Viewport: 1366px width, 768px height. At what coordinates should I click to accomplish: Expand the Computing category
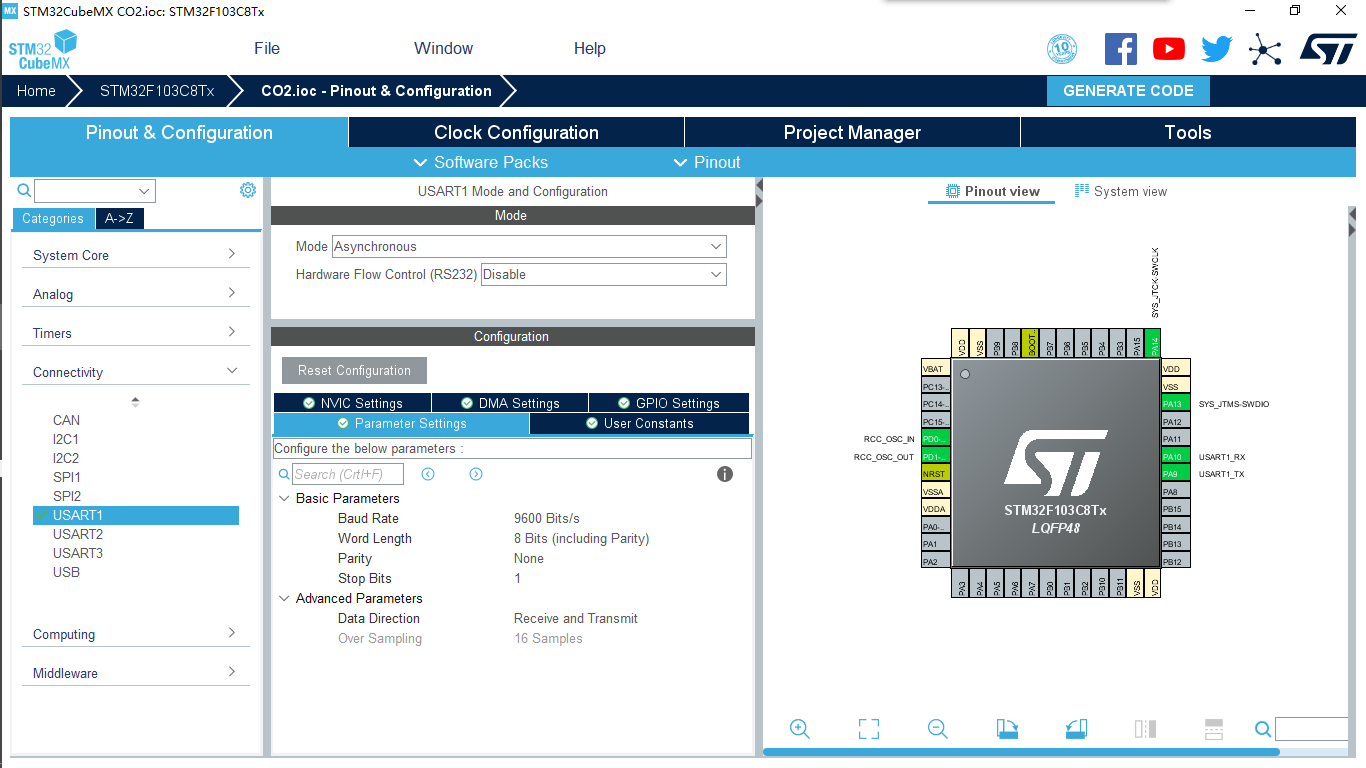(135, 634)
